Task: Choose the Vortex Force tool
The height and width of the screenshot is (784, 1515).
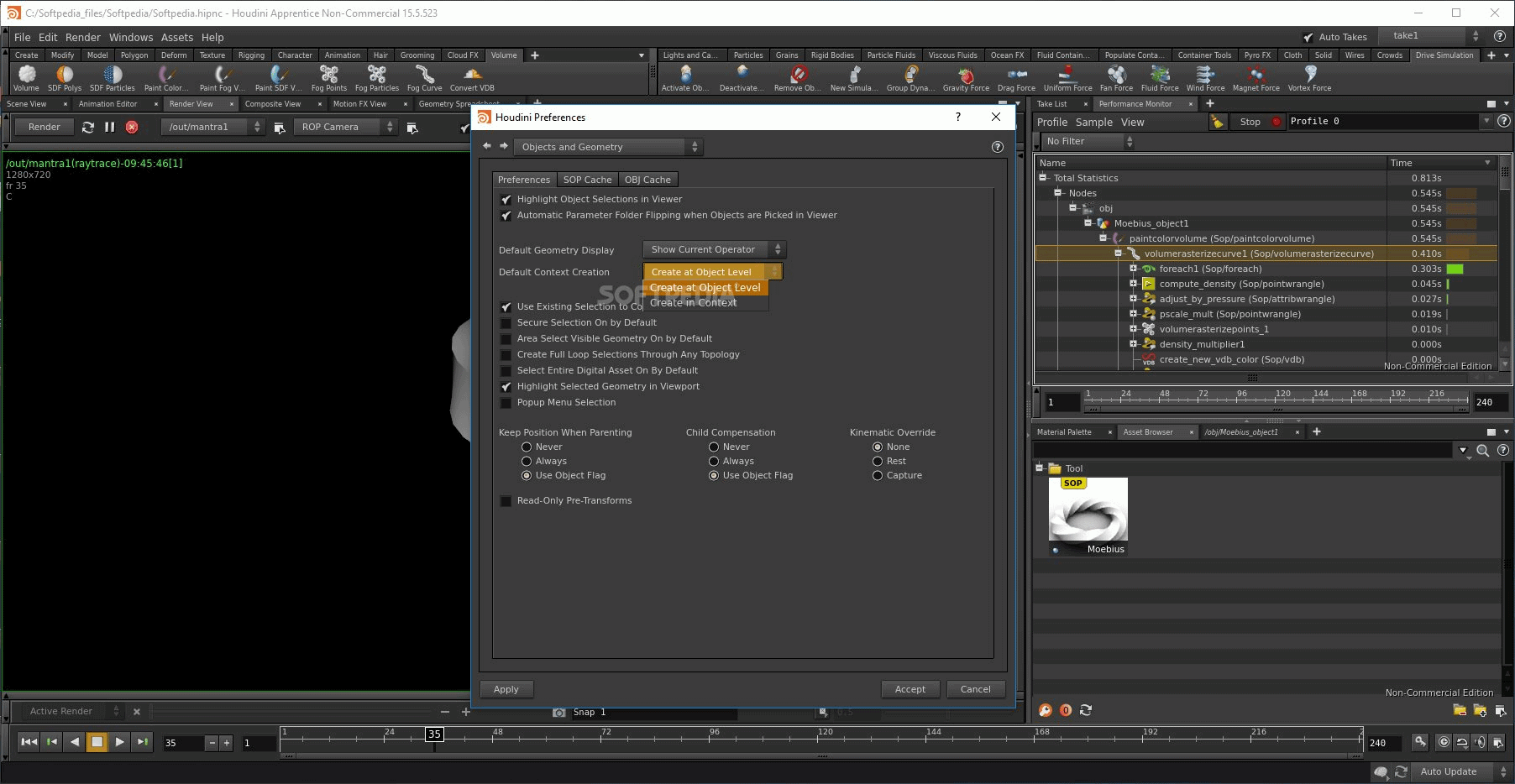Action: point(1310,78)
